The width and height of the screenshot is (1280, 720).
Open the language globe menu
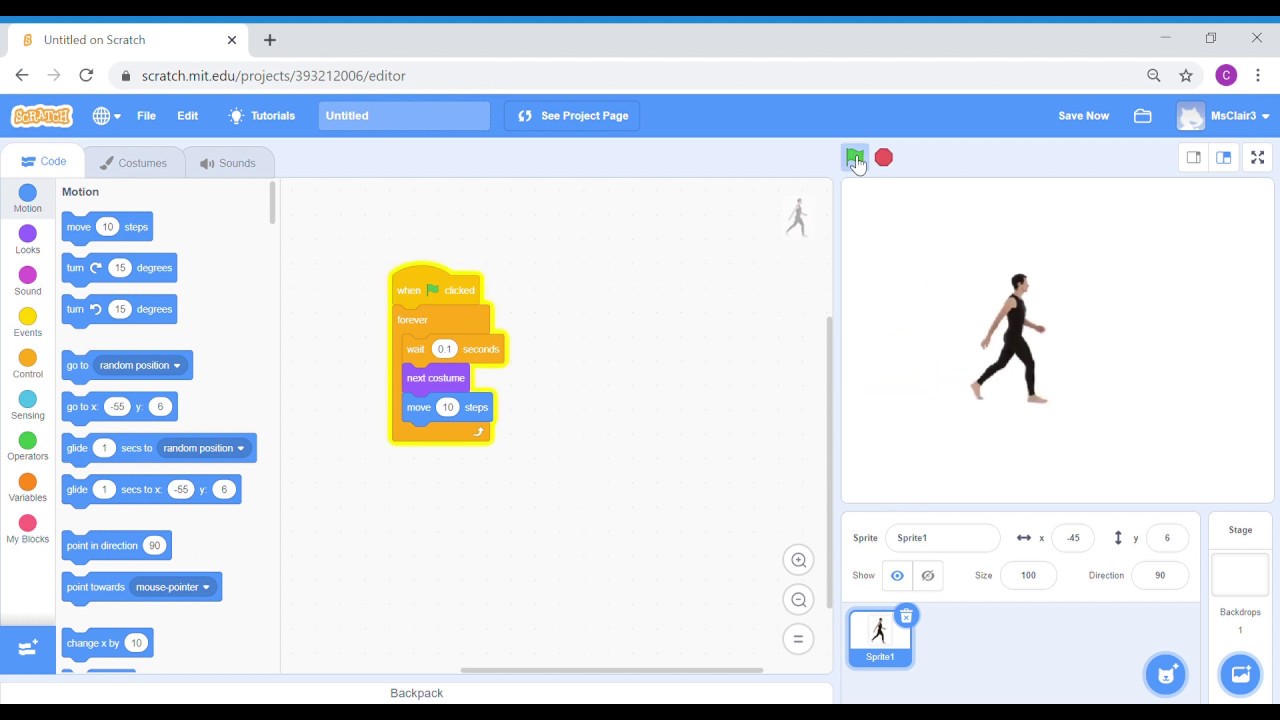(106, 116)
